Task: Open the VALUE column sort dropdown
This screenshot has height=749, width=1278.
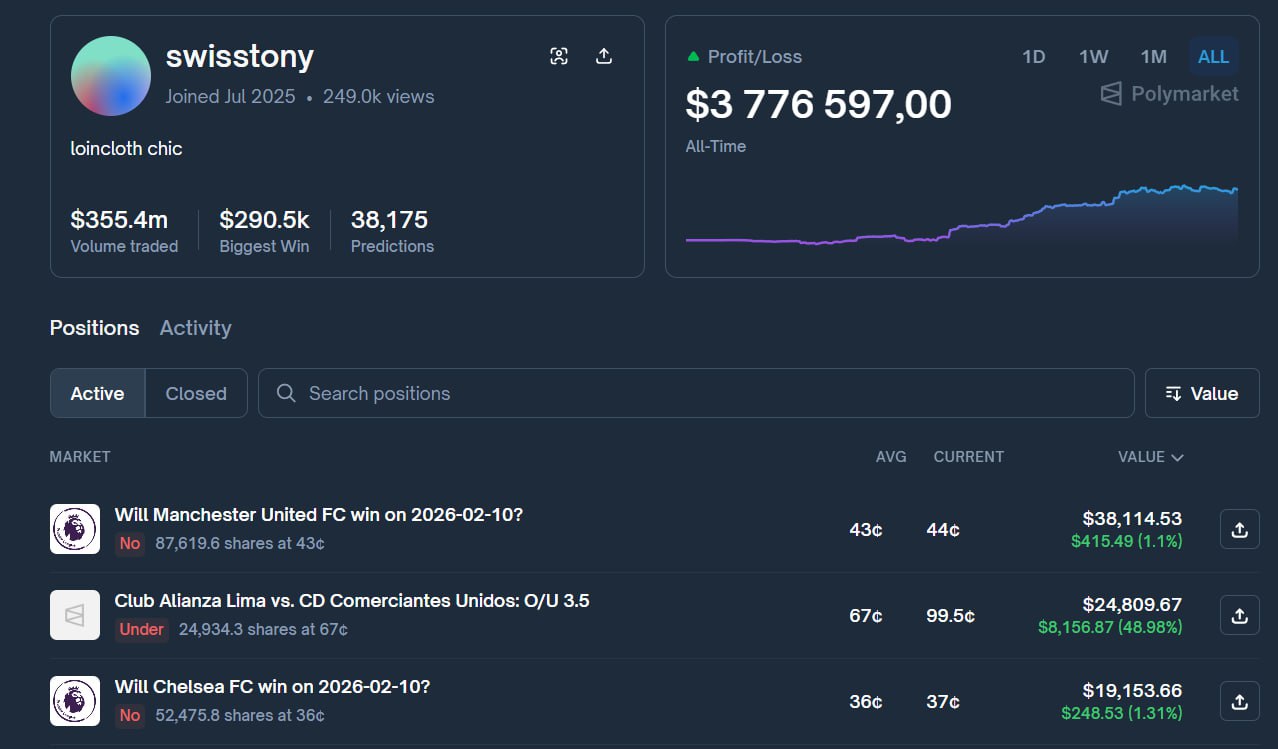Action: pyautogui.click(x=1150, y=457)
